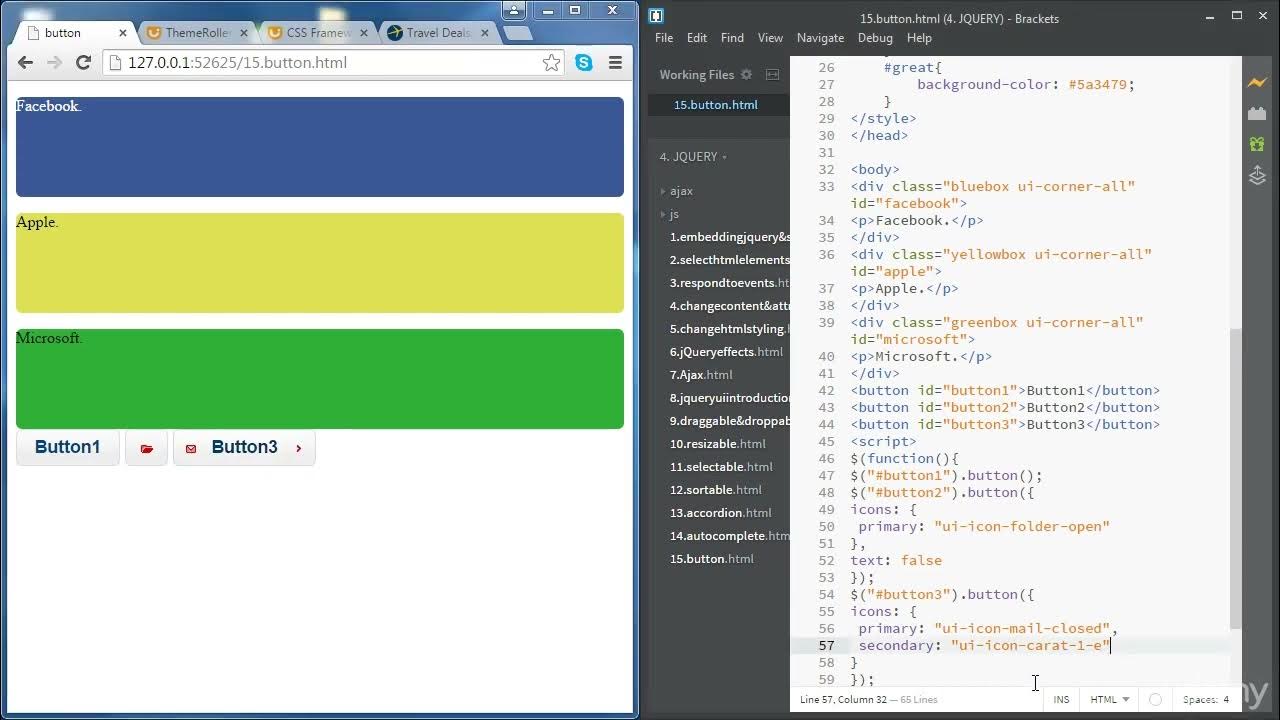Open the Extension Manager brick icon
1280x720 pixels.
[x=1257, y=114]
